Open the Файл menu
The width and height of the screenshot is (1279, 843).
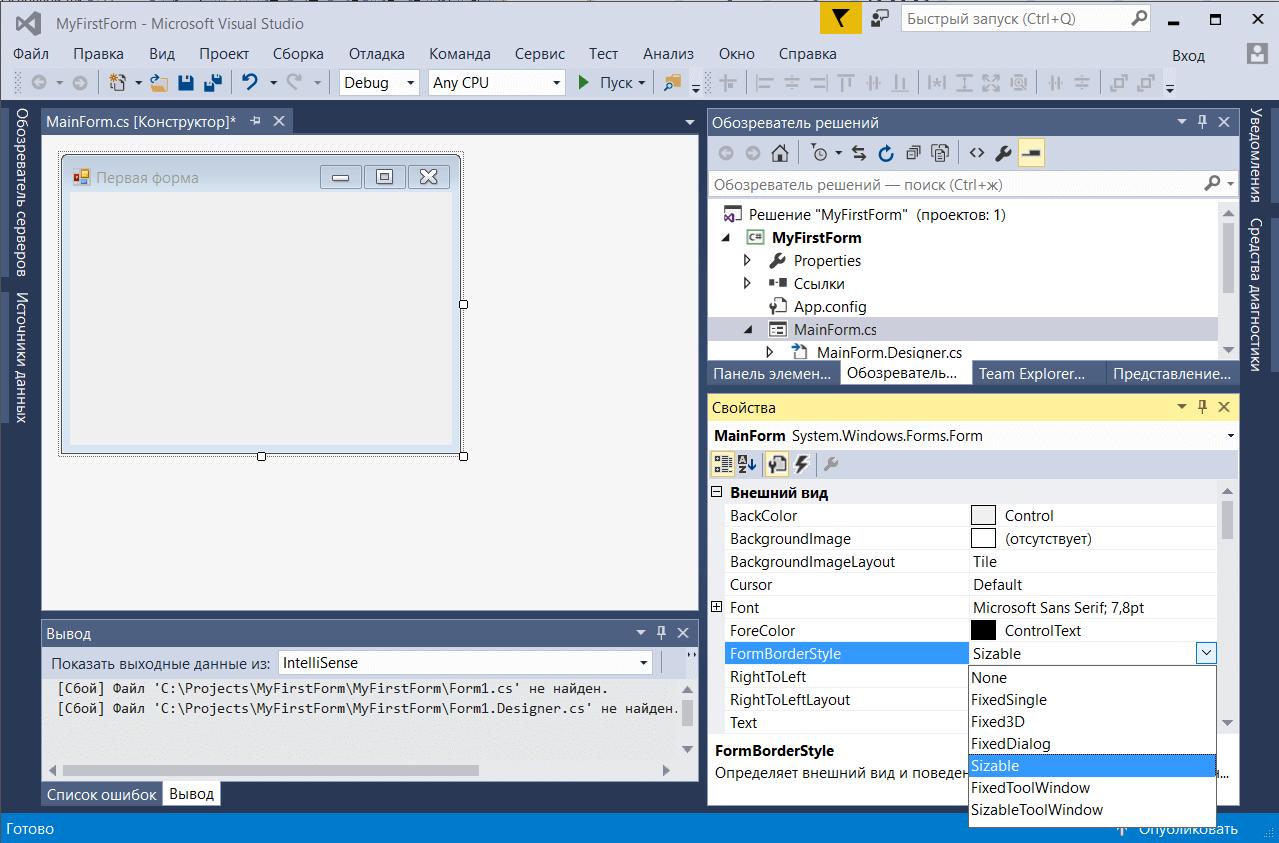[31, 54]
